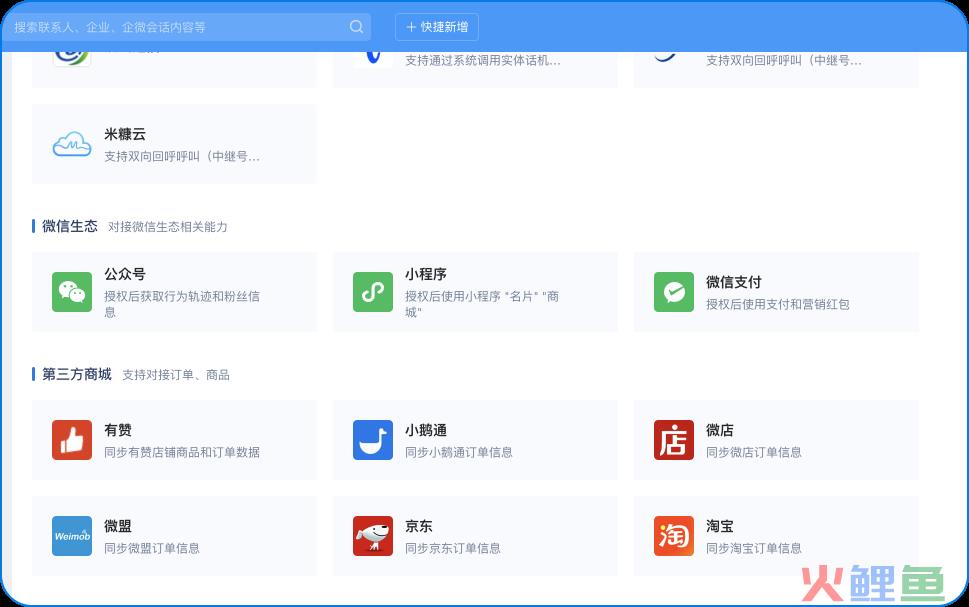Screen dimensions: 969x607
Task: Open the 微盟 card title
Action: coord(118,526)
